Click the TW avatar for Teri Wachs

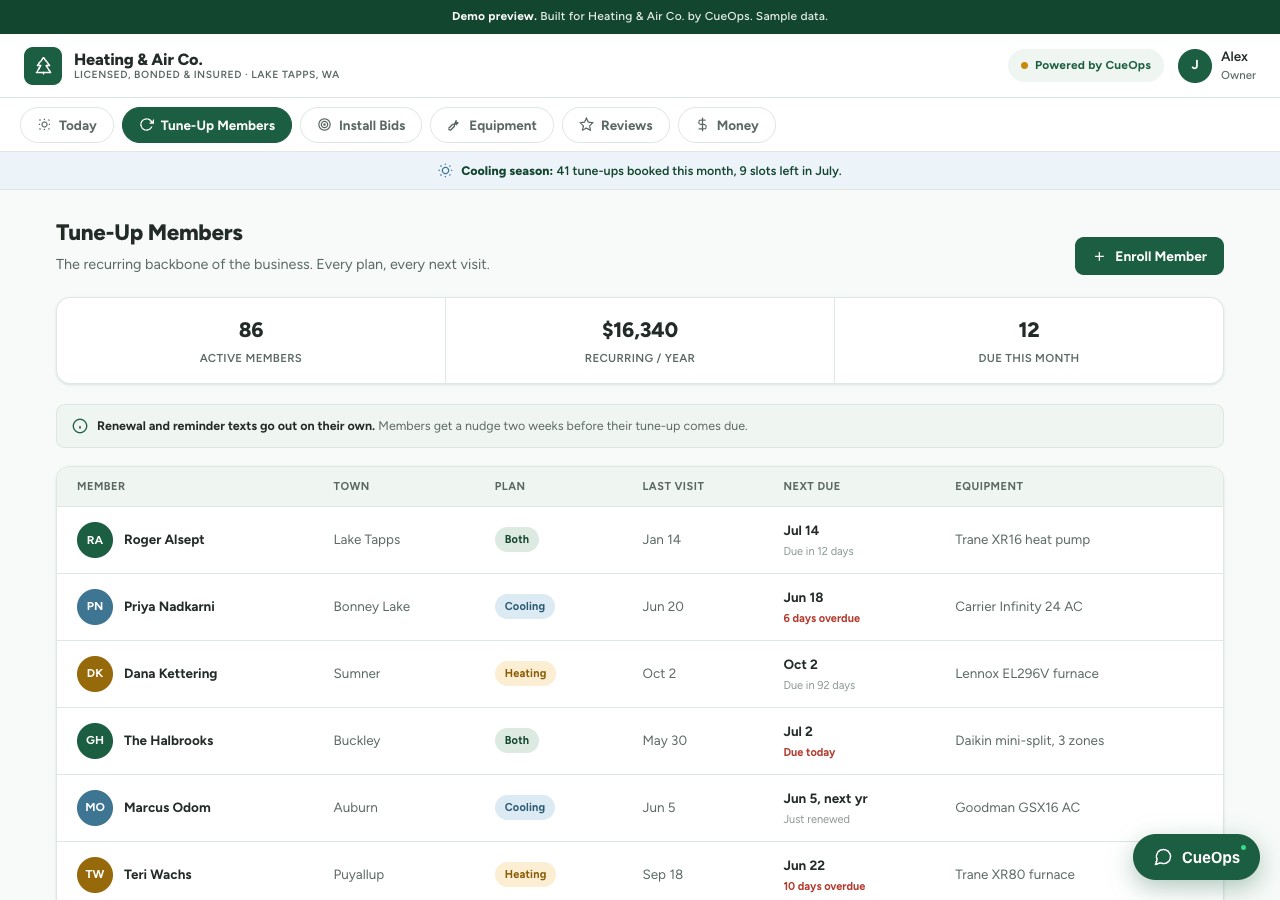[x=95, y=875]
